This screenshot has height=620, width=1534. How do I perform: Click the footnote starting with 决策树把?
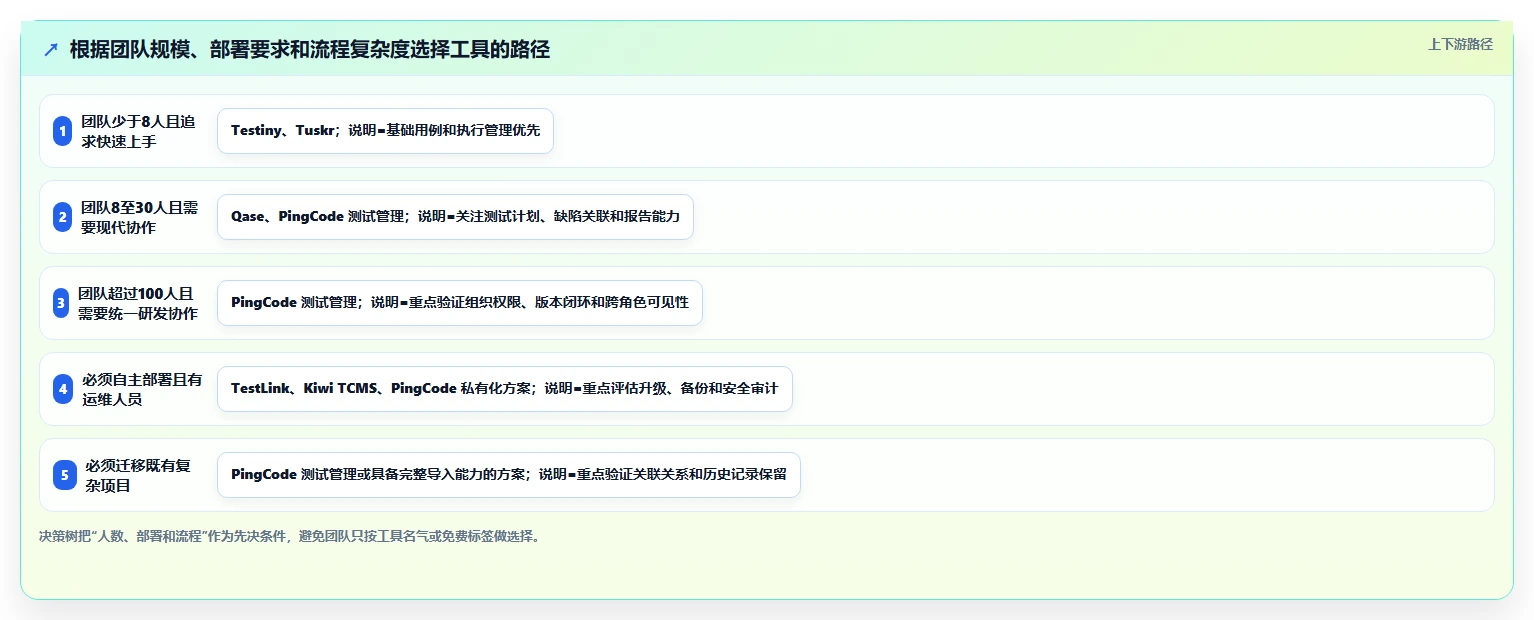click(x=291, y=536)
